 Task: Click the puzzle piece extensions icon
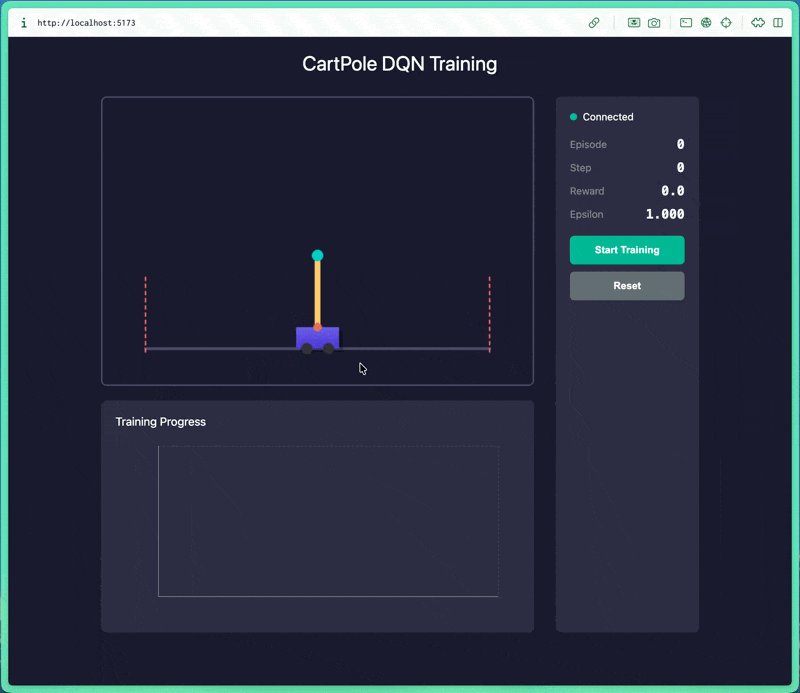[758, 22]
